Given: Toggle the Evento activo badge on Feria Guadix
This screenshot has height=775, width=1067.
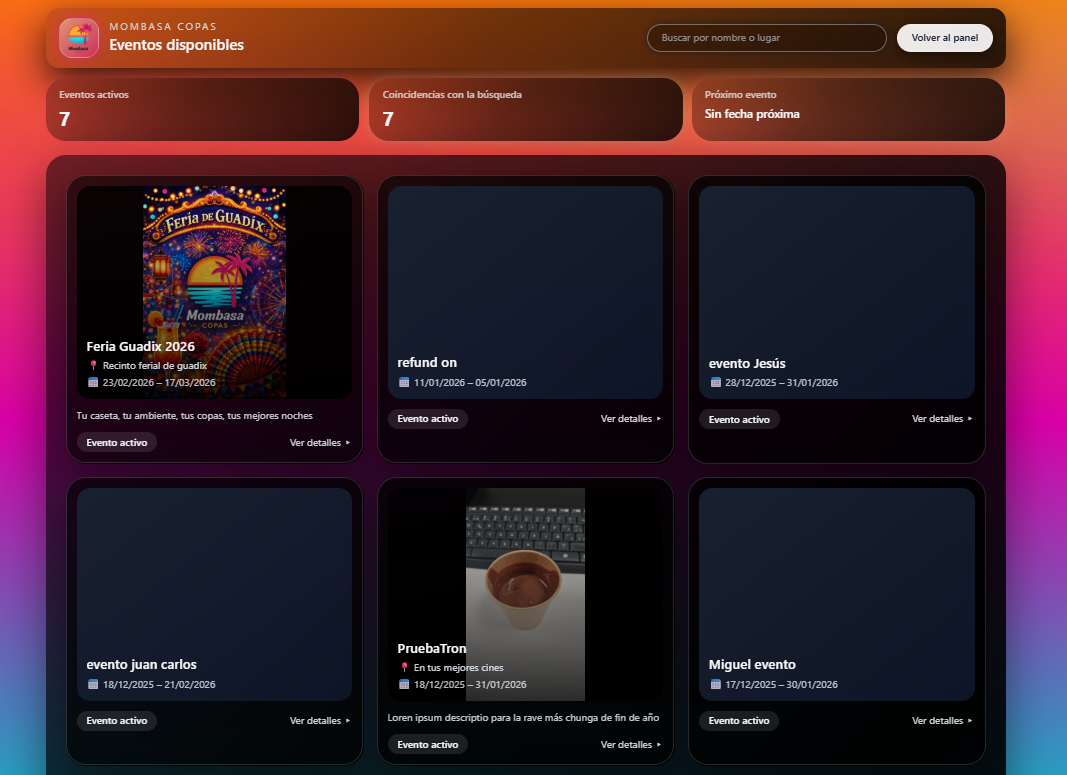Looking at the screenshot, I should [116, 442].
